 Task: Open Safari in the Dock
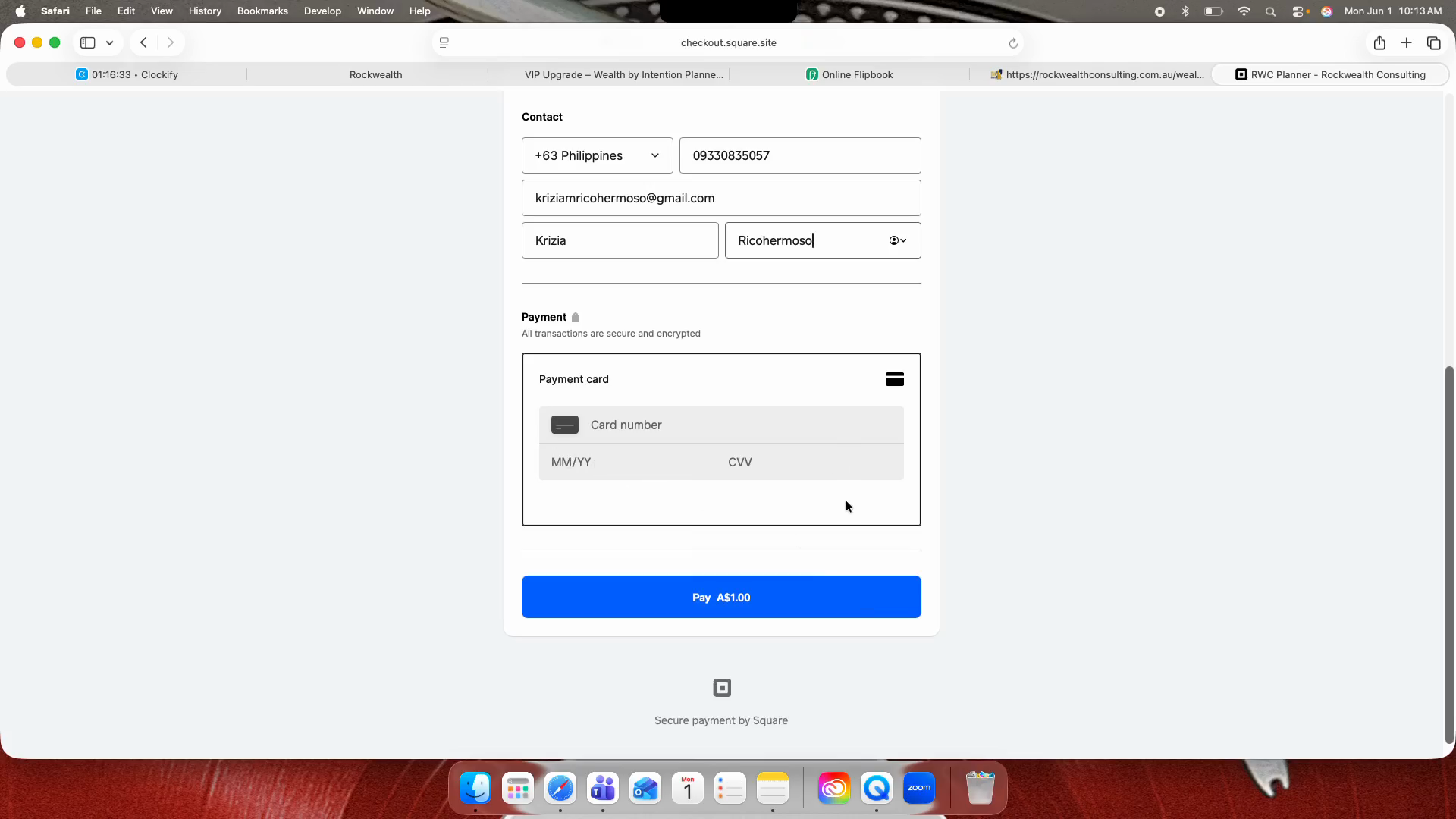click(560, 789)
